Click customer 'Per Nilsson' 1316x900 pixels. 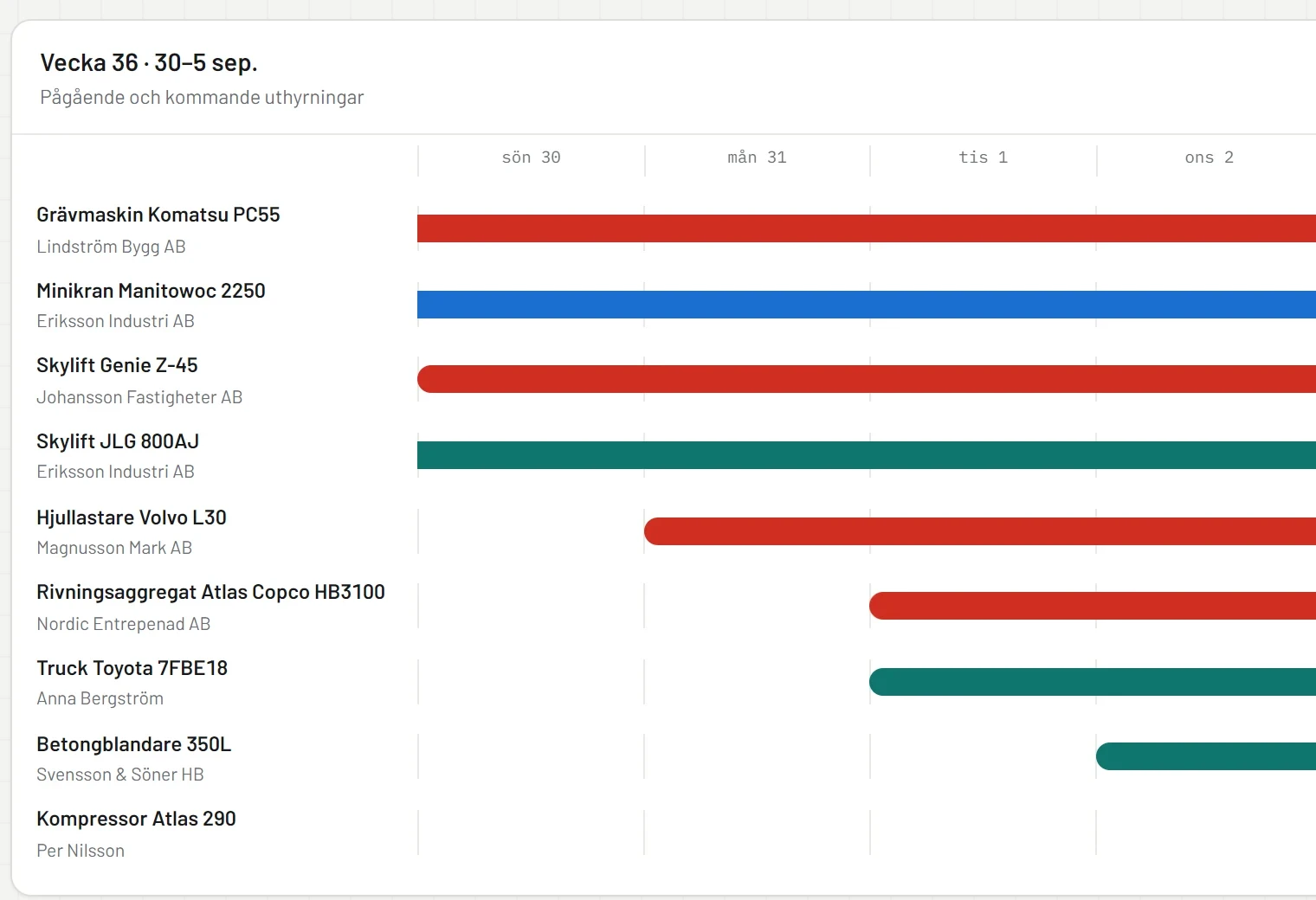[81, 851]
